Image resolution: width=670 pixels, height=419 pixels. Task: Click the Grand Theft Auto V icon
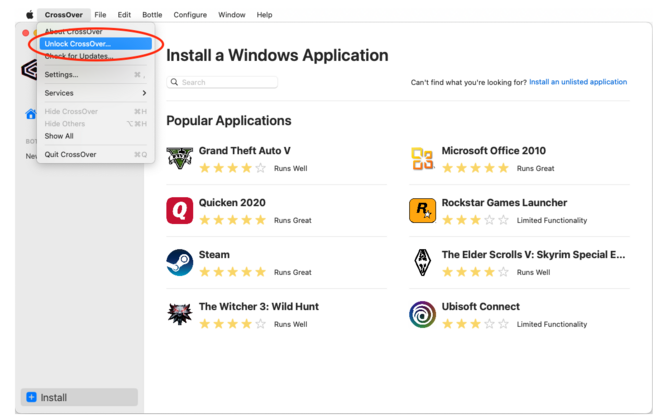coord(180,159)
